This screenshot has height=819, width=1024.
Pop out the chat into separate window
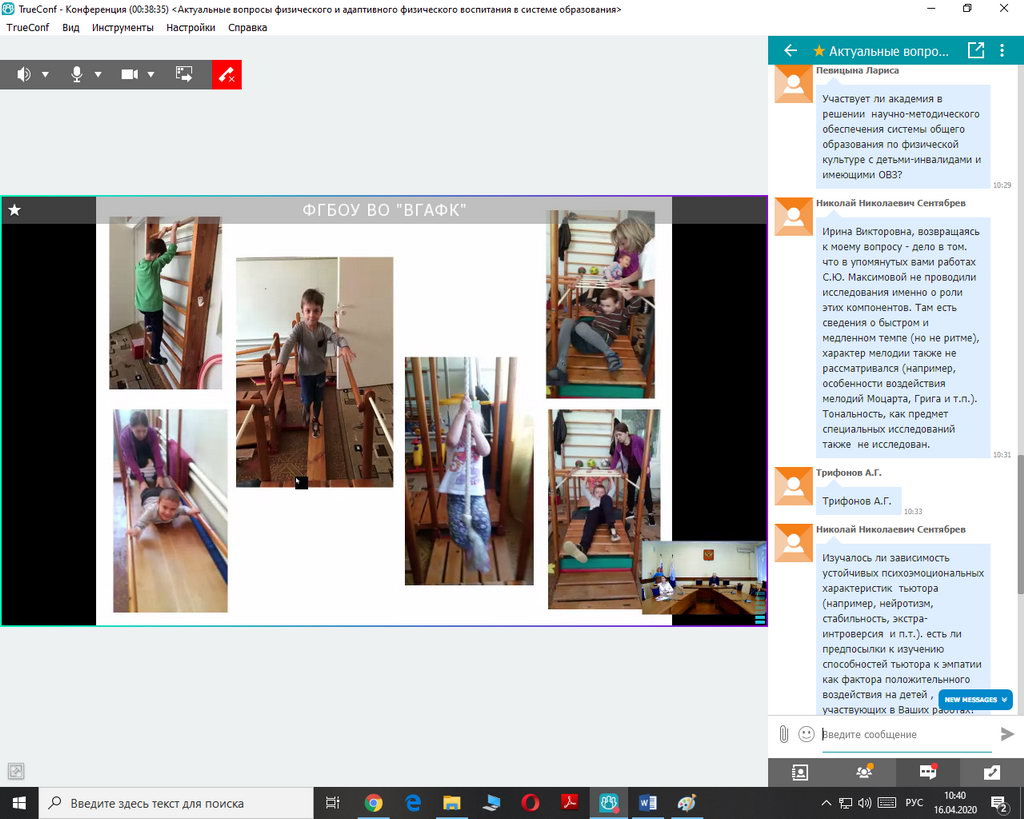pyautogui.click(x=975, y=50)
